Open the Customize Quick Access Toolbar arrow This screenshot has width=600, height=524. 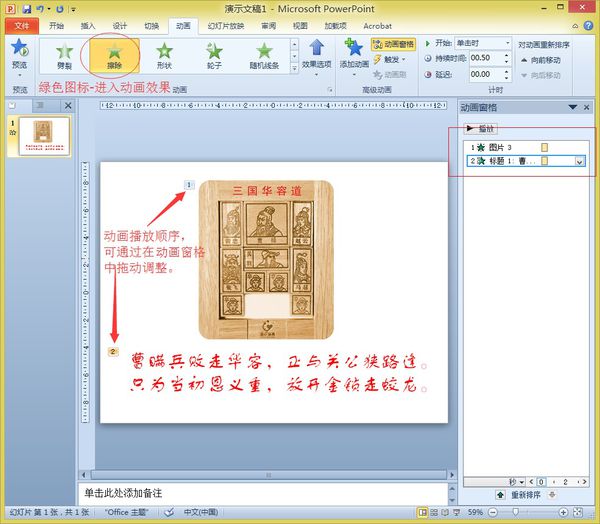73,9
